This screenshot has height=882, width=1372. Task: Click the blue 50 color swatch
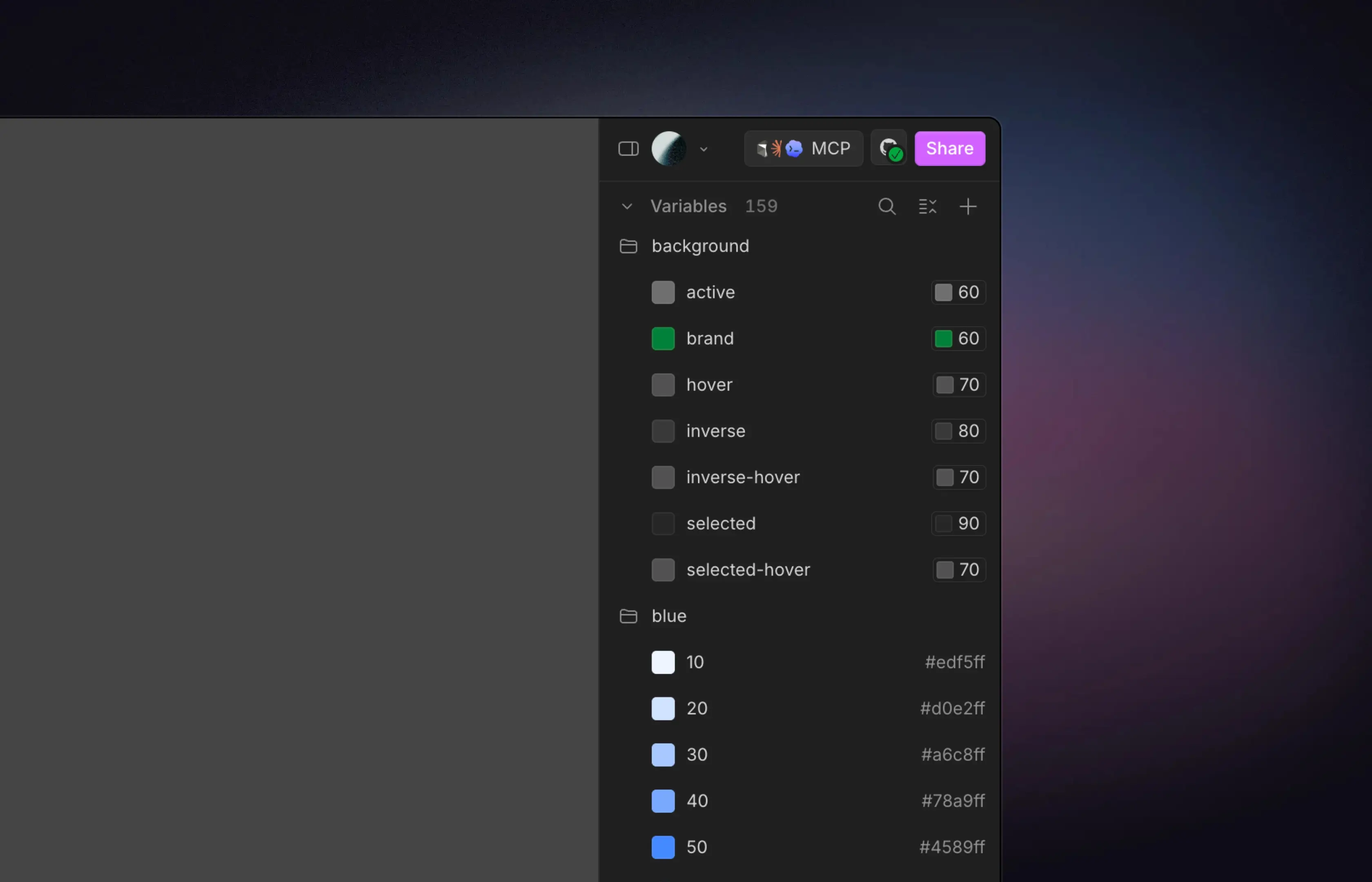pos(663,847)
